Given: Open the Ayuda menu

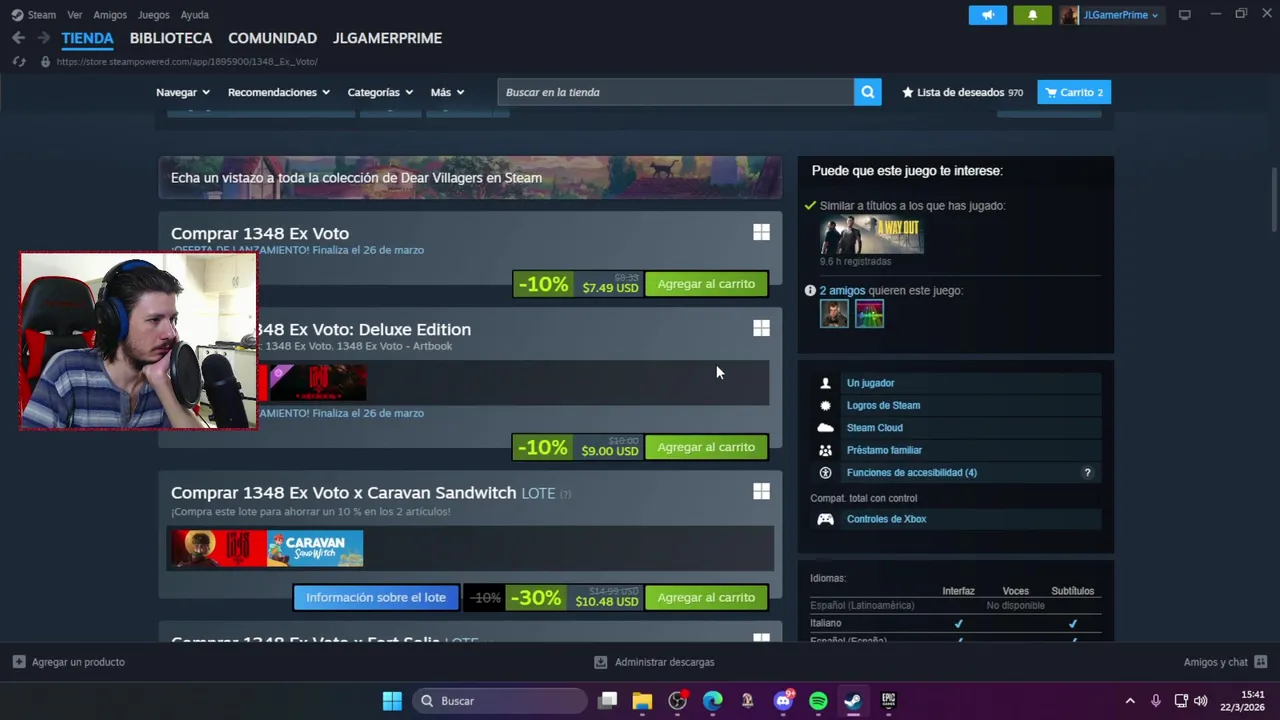Looking at the screenshot, I should coord(194,15).
